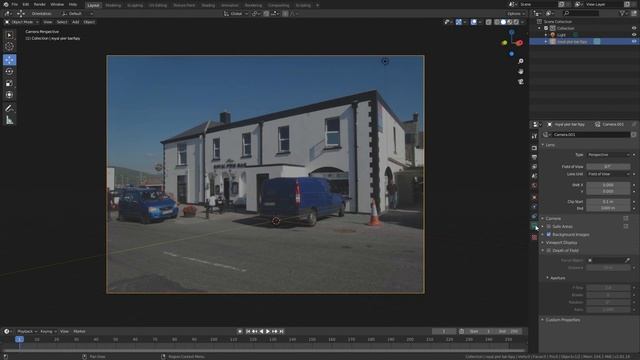640x360 pixels.
Task: Switch to wireframe viewport shading
Action: click(x=497, y=22)
